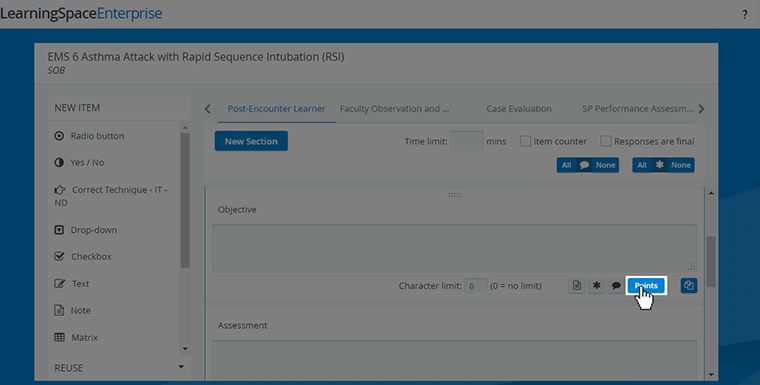
Task: Check Responses are final
Action: [x=605, y=141]
